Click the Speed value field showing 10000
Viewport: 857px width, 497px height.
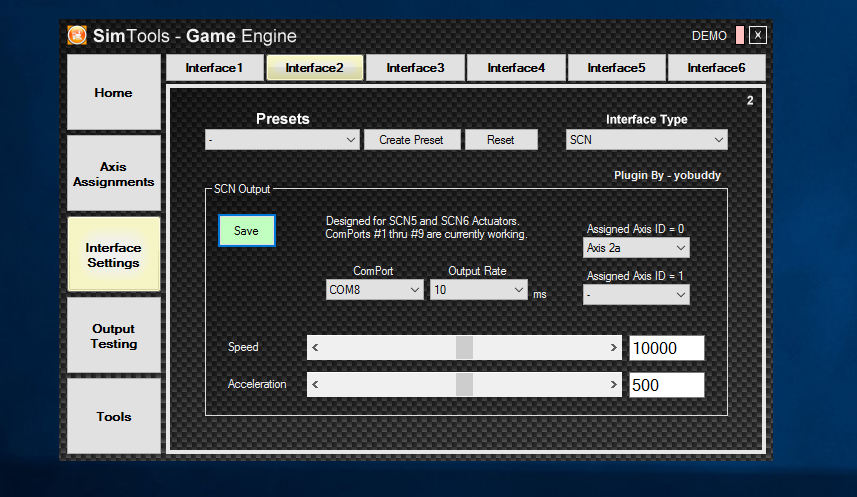pos(667,348)
